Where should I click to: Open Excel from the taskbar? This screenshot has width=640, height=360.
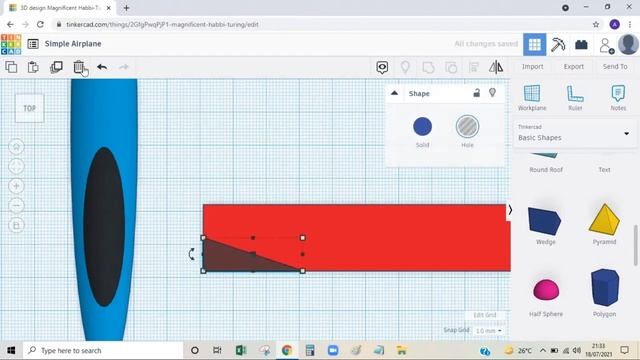point(241,350)
